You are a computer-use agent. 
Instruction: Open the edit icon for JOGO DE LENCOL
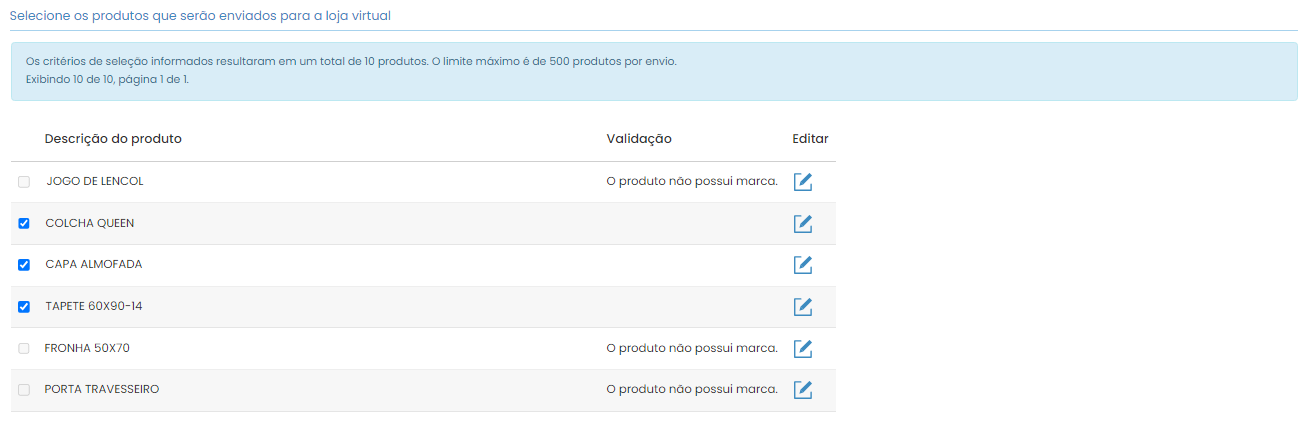(x=802, y=182)
